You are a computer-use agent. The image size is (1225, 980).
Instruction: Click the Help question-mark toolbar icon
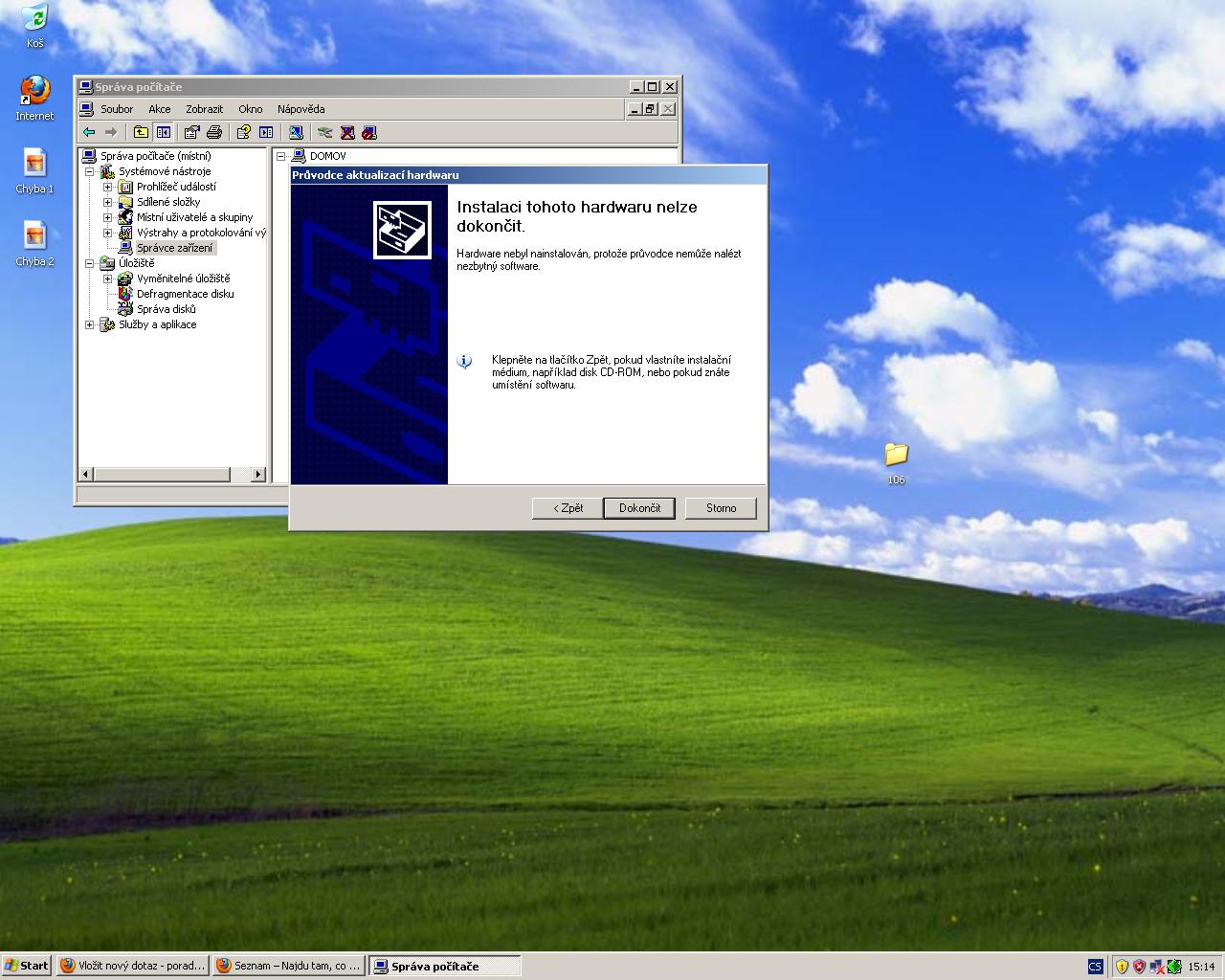point(244,132)
